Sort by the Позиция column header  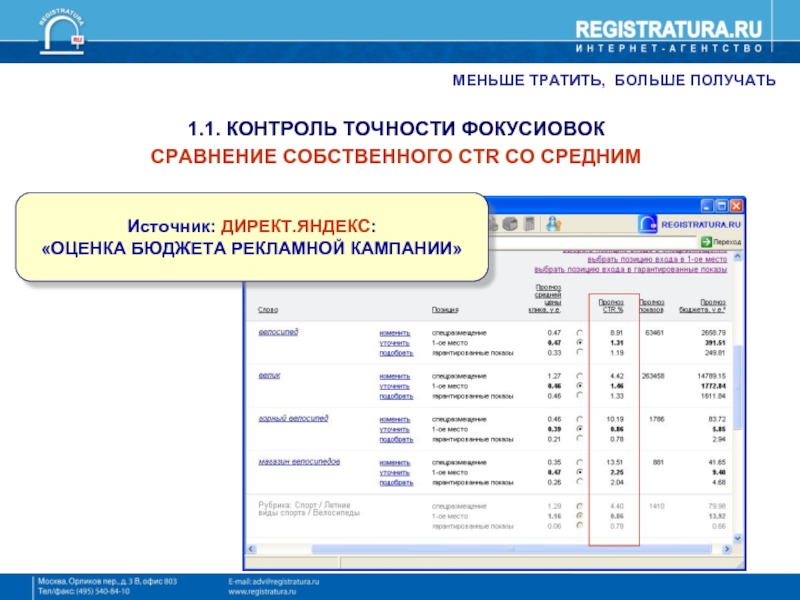tap(445, 310)
